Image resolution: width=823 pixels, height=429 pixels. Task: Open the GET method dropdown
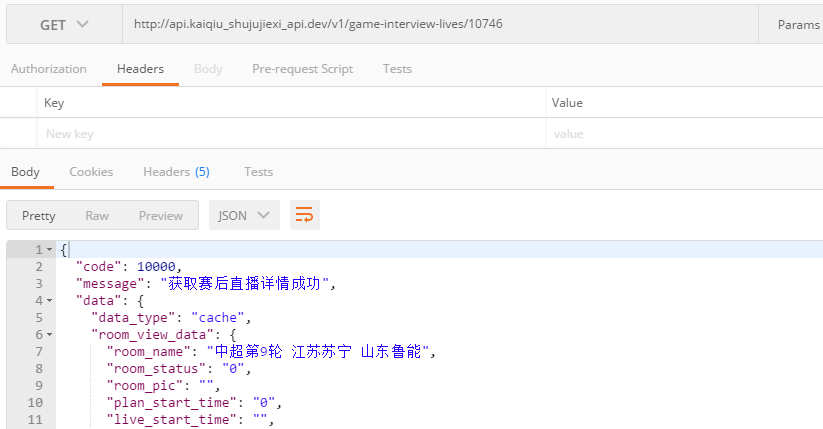click(64, 24)
